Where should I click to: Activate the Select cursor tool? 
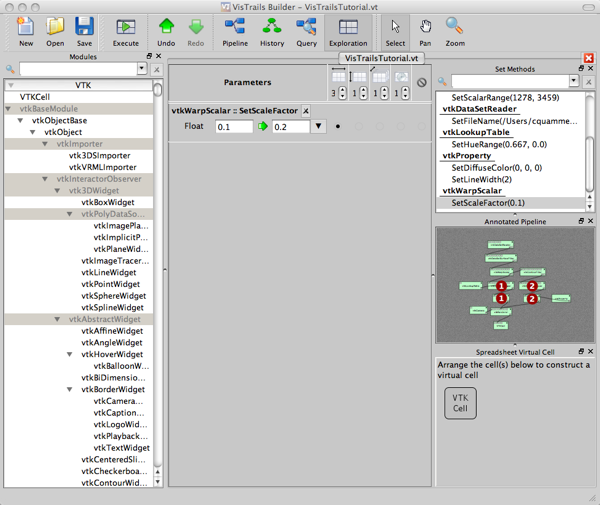[395, 32]
